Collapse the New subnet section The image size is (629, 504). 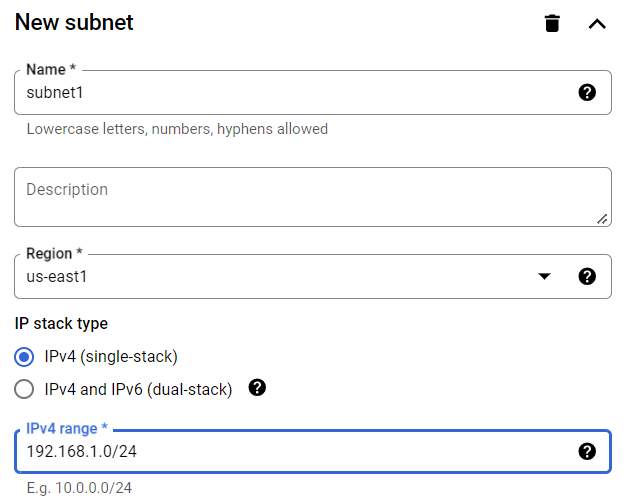597,23
